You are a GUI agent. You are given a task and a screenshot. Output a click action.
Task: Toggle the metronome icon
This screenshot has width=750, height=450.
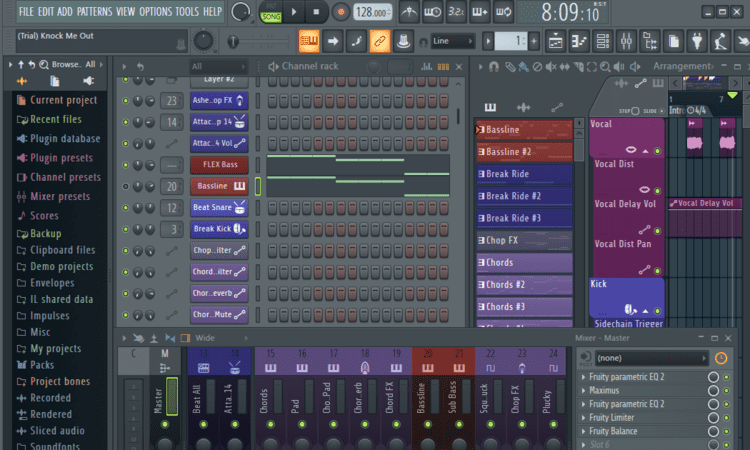pos(408,12)
